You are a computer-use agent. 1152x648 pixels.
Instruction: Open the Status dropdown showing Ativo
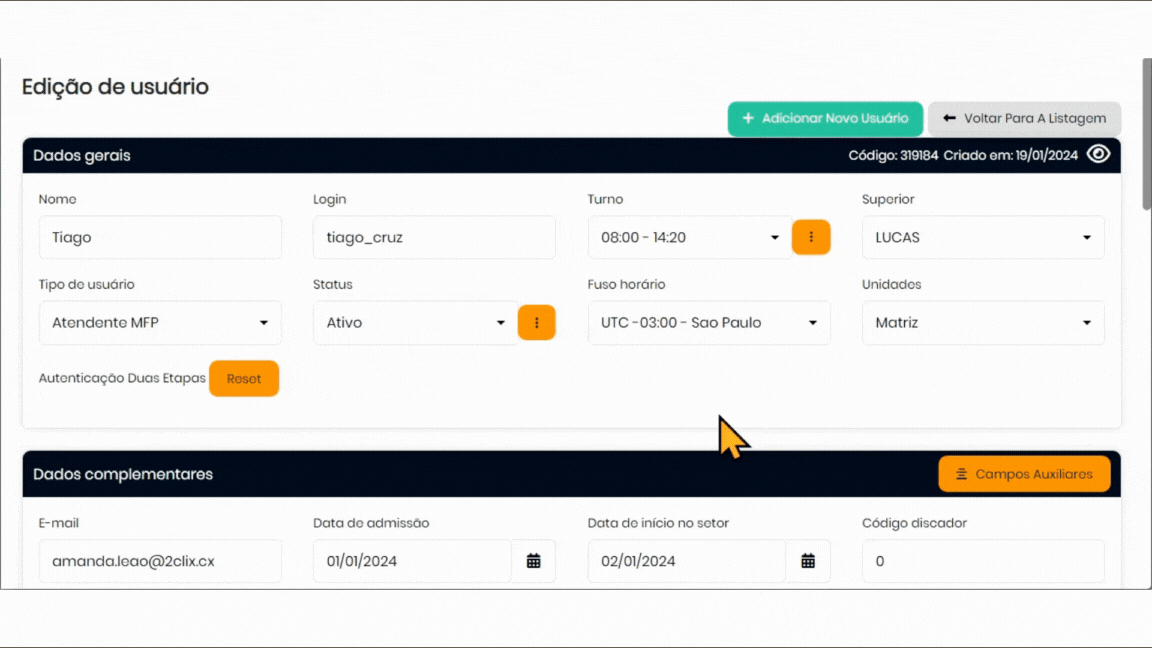coord(415,323)
